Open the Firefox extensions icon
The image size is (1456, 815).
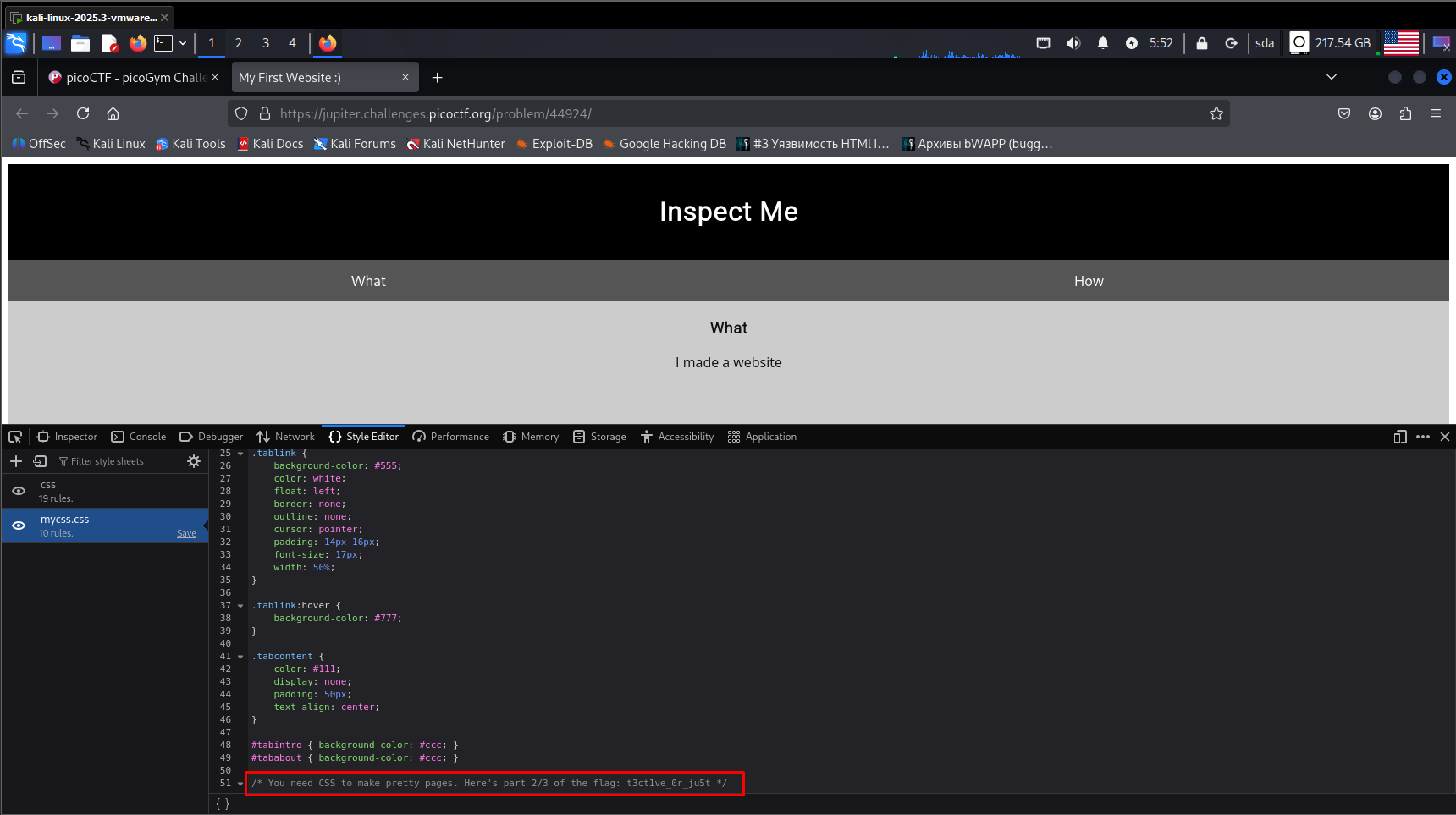(1405, 113)
